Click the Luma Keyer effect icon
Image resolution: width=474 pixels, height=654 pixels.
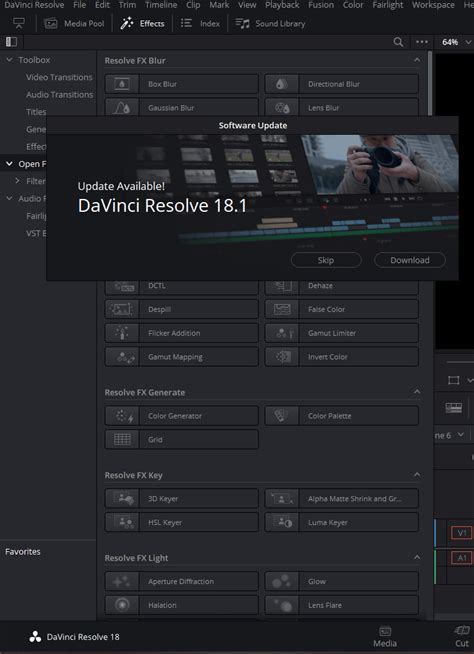pos(282,522)
